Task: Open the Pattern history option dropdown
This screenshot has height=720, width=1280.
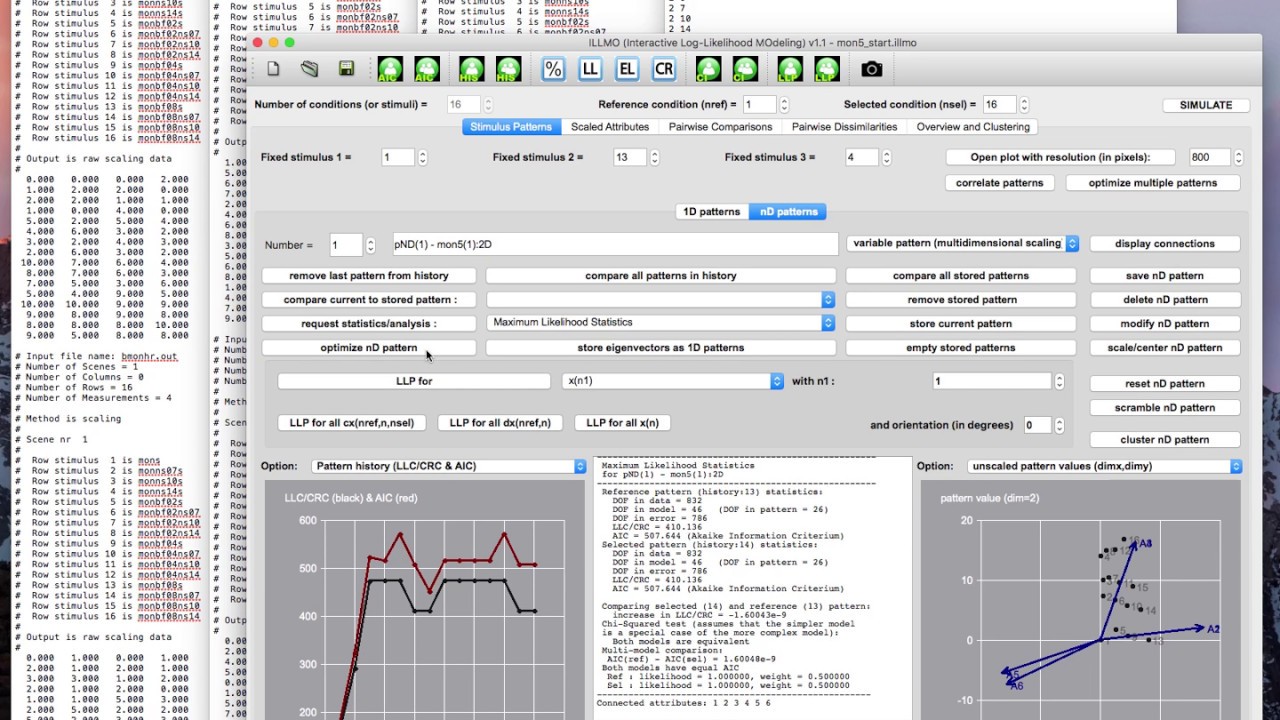Action: (x=449, y=466)
